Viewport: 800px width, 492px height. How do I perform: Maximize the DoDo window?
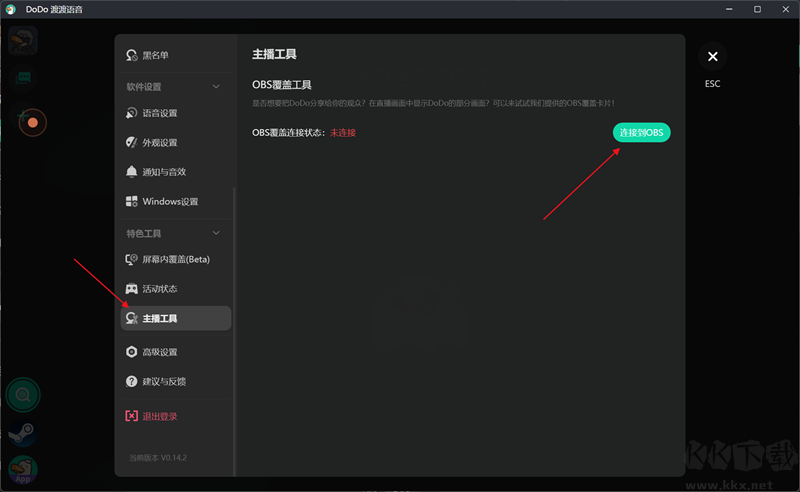point(757,9)
